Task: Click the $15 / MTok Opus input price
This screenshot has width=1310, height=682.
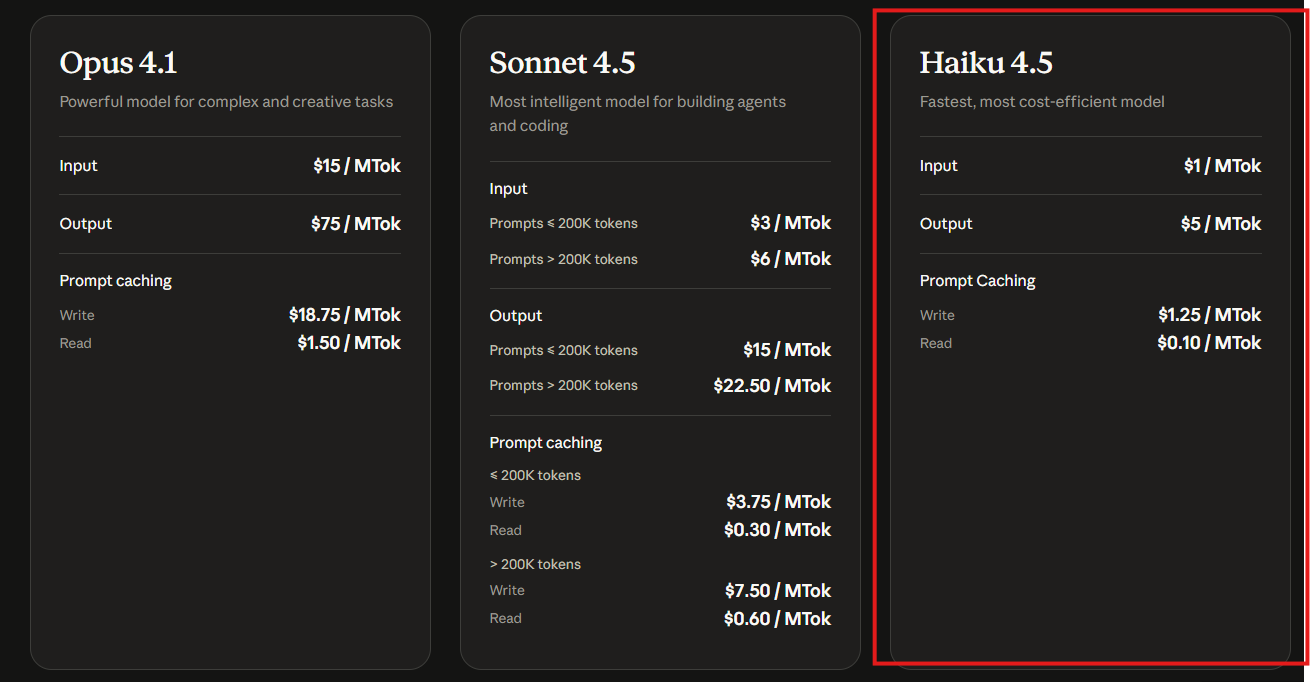Action: [356, 166]
